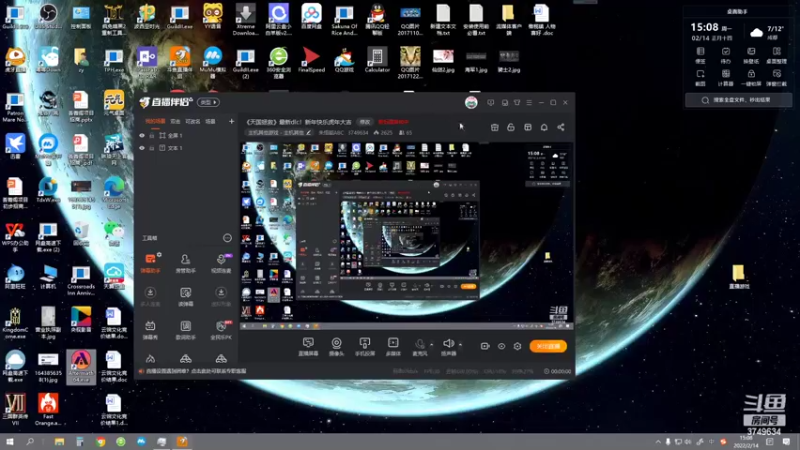Switch to the third scene tab
800x450 pixels.
(x=192, y=121)
